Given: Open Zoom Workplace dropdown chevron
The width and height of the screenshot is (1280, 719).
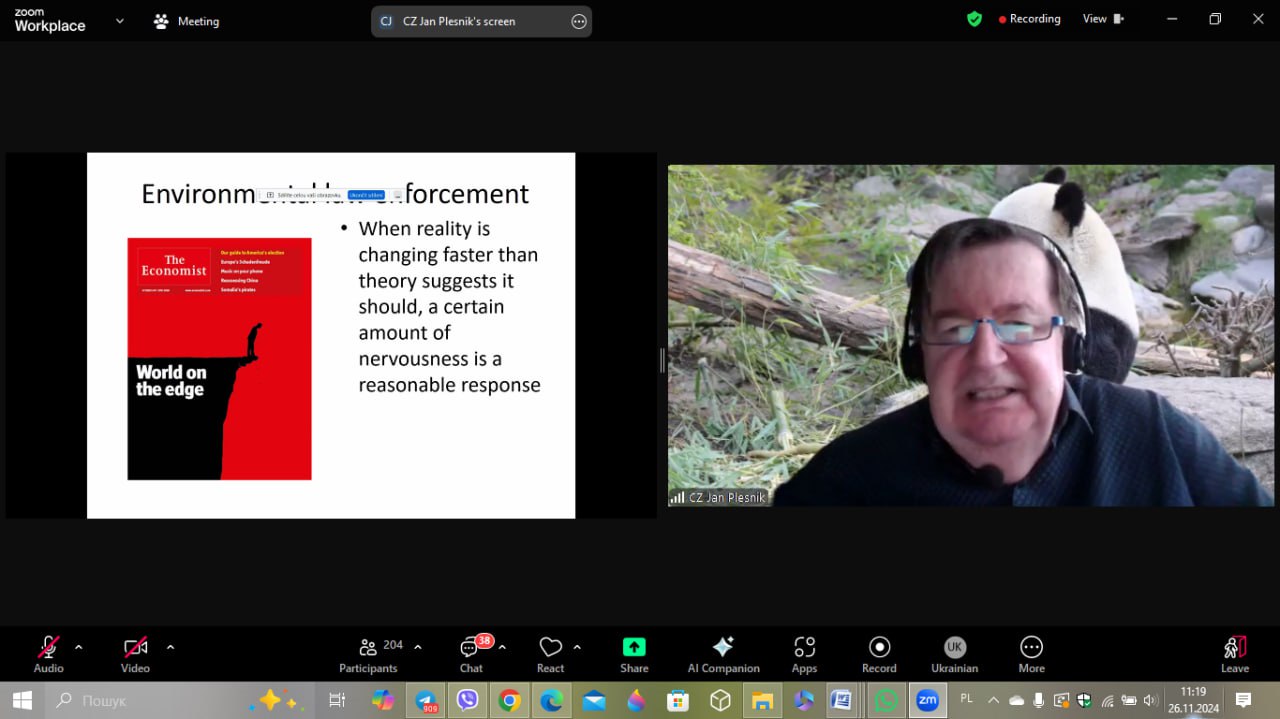Looking at the screenshot, I should point(120,21).
